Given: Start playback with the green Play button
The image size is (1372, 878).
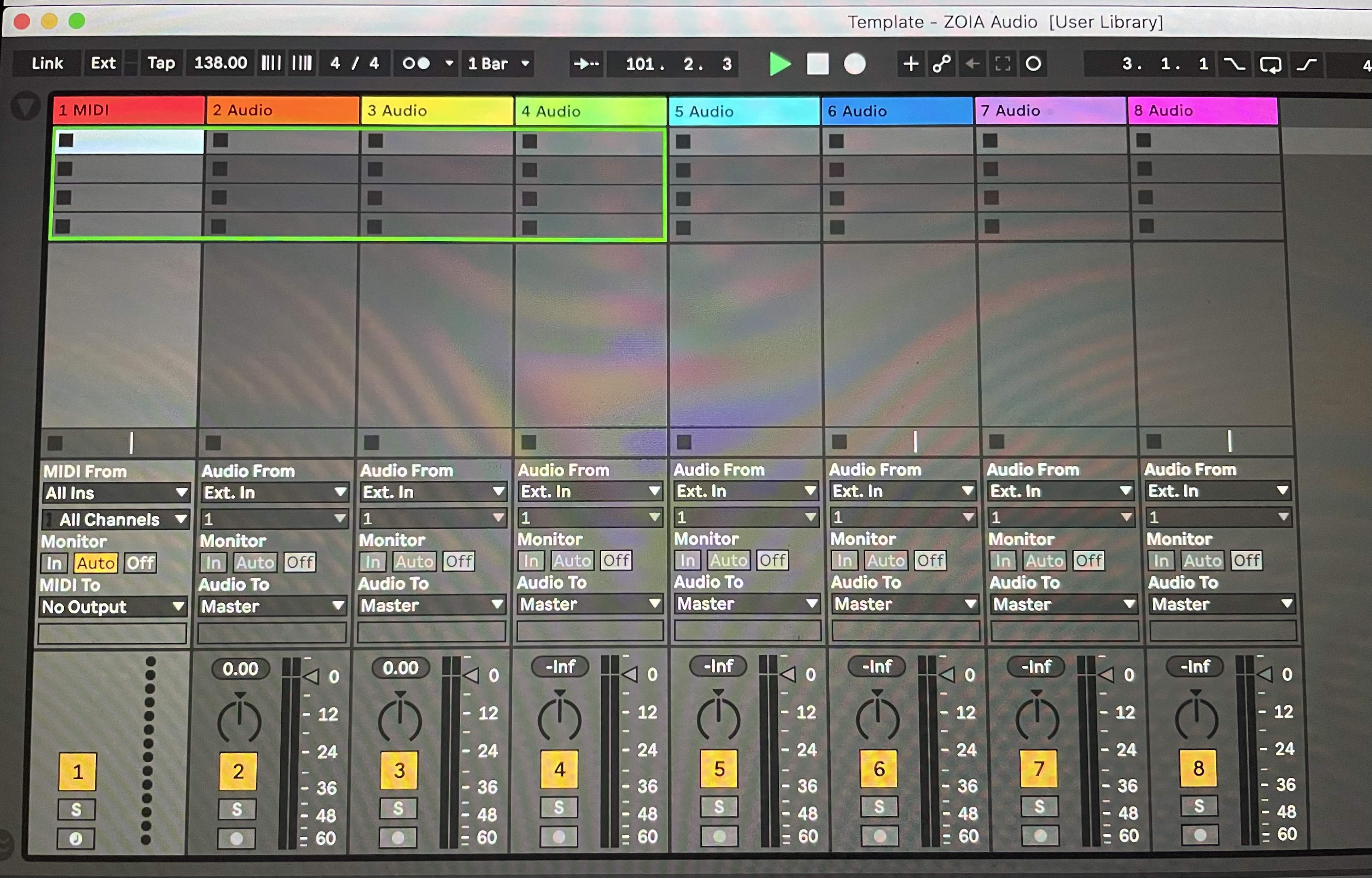Looking at the screenshot, I should 780,64.
